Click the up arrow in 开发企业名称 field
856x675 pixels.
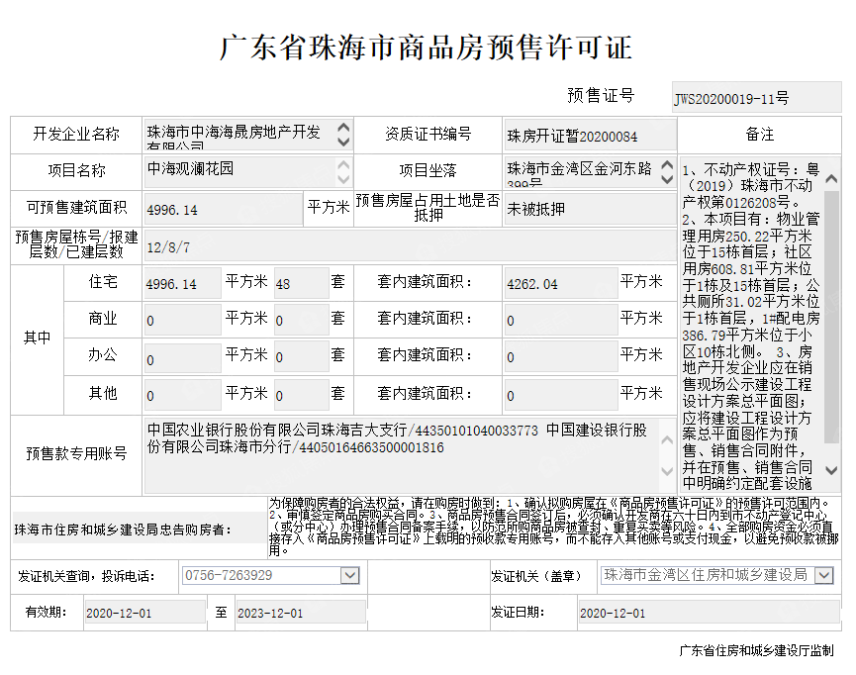tap(343, 128)
